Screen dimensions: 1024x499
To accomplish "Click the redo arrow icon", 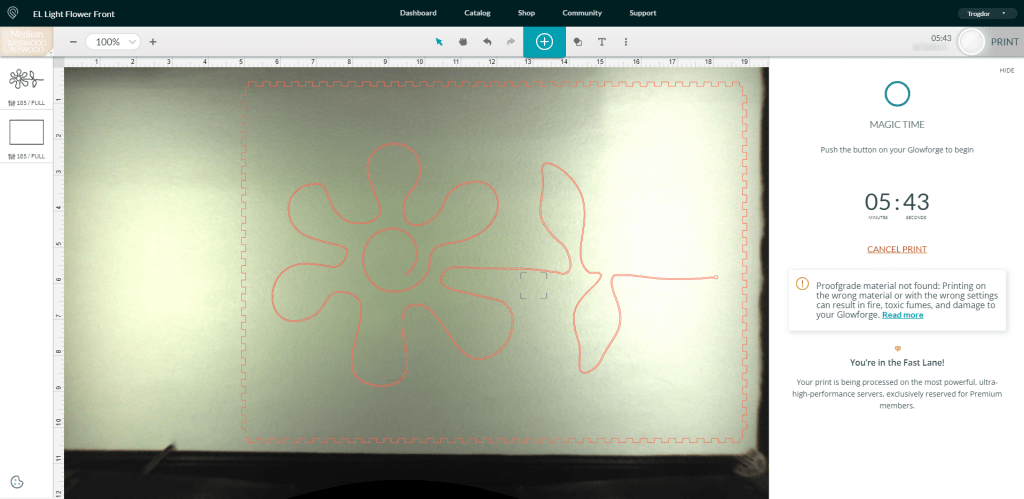I will (x=511, y=42).
